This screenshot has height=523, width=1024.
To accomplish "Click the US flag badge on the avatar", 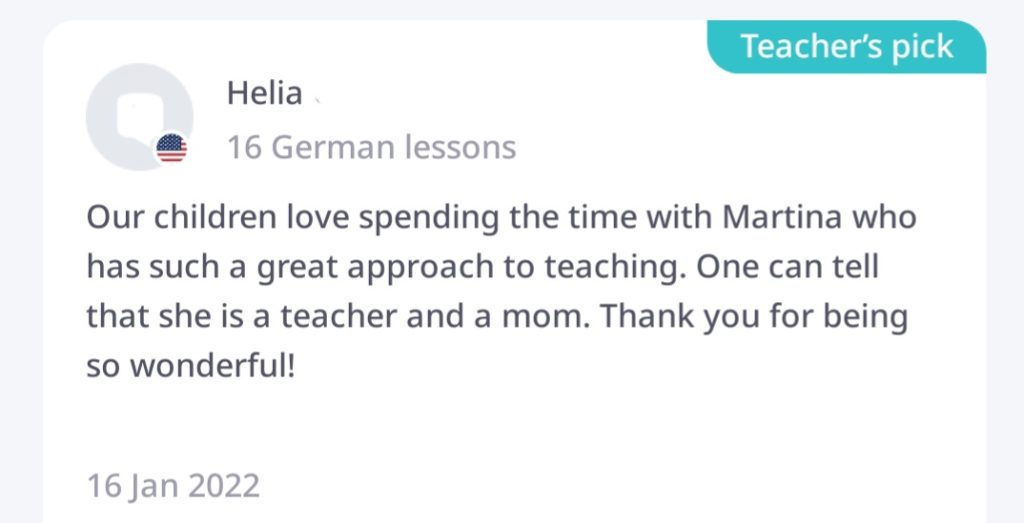I will coord(171,150).
